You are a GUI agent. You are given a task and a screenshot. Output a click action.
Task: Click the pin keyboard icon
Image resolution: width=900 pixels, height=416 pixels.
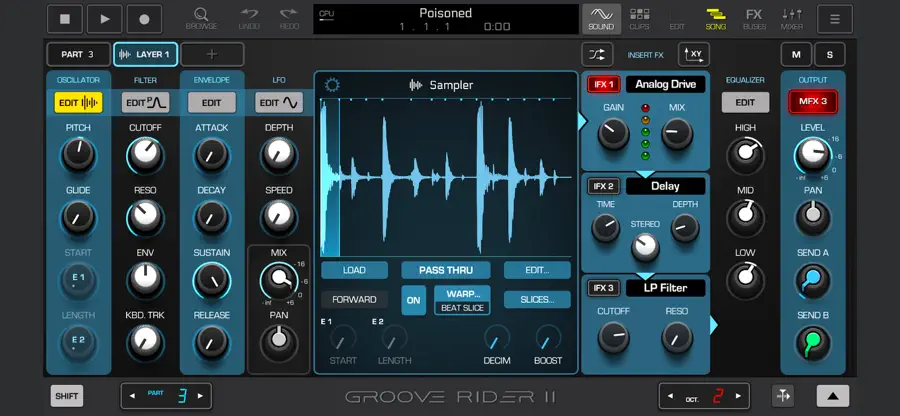783,396
